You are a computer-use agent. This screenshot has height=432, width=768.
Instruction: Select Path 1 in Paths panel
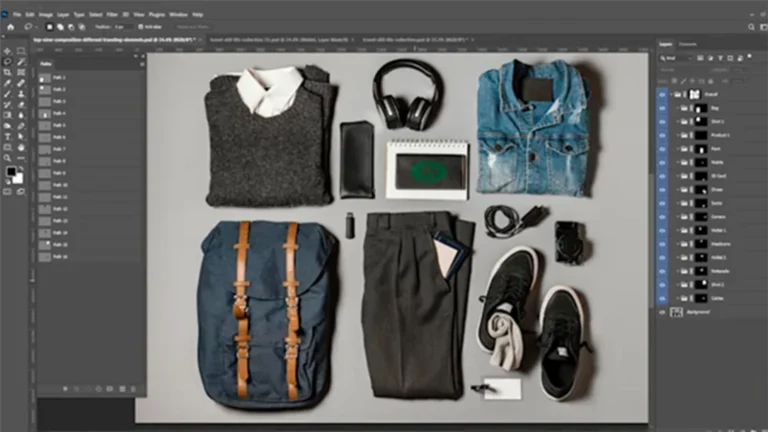tap(91, 77)
